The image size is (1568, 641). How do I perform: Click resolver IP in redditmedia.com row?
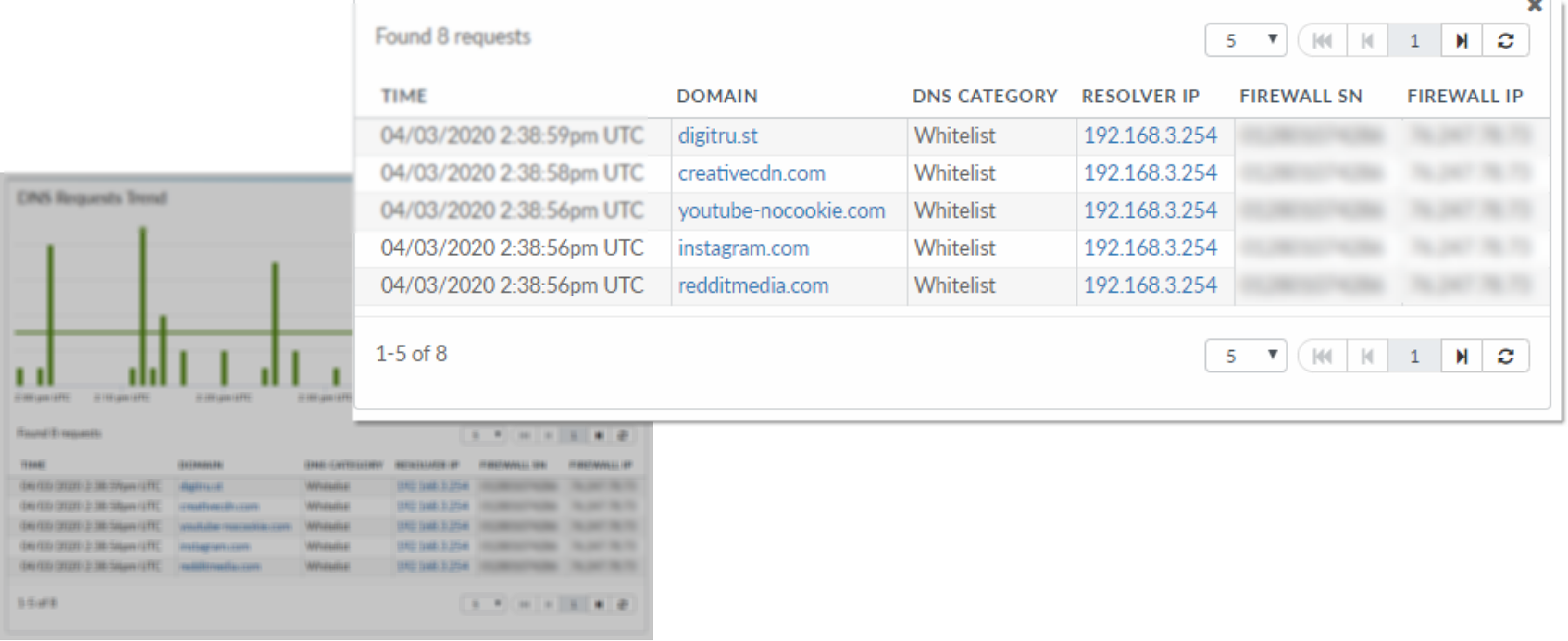(1150, 286)
